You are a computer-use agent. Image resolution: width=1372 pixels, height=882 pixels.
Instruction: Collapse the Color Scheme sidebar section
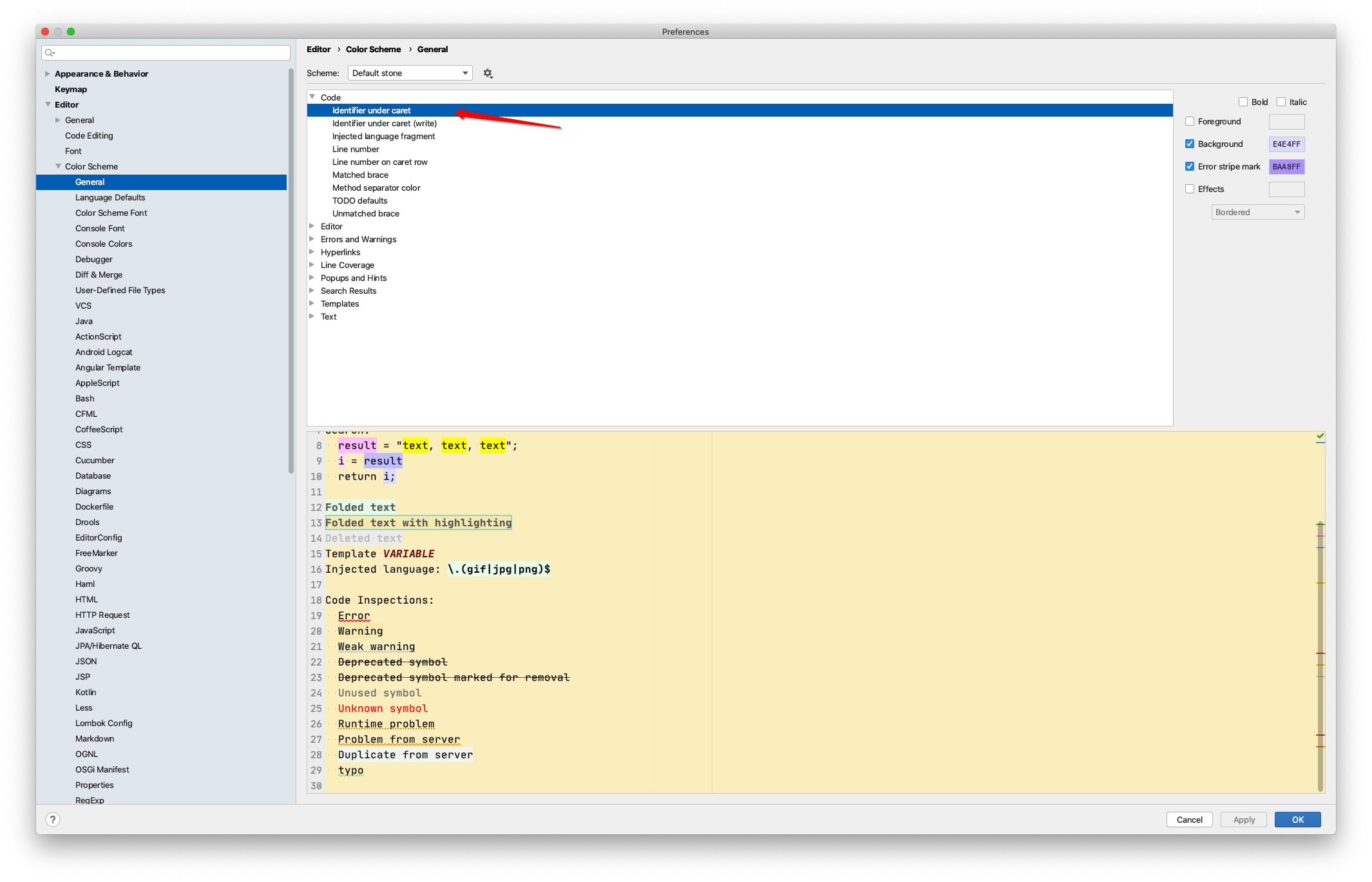click(x=58, y=166)
